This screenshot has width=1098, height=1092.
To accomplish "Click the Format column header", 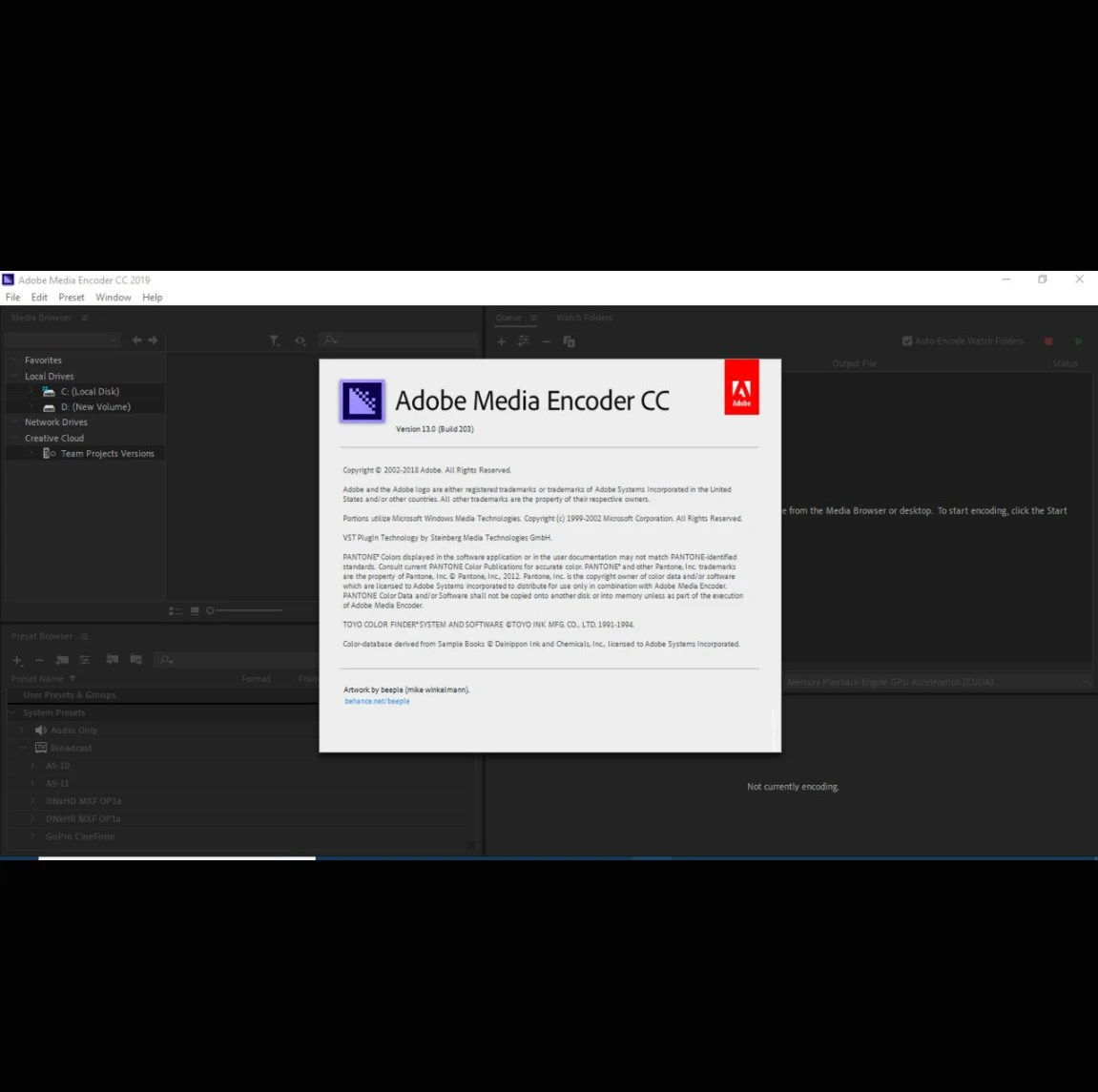I will click(x=256, y=679).
